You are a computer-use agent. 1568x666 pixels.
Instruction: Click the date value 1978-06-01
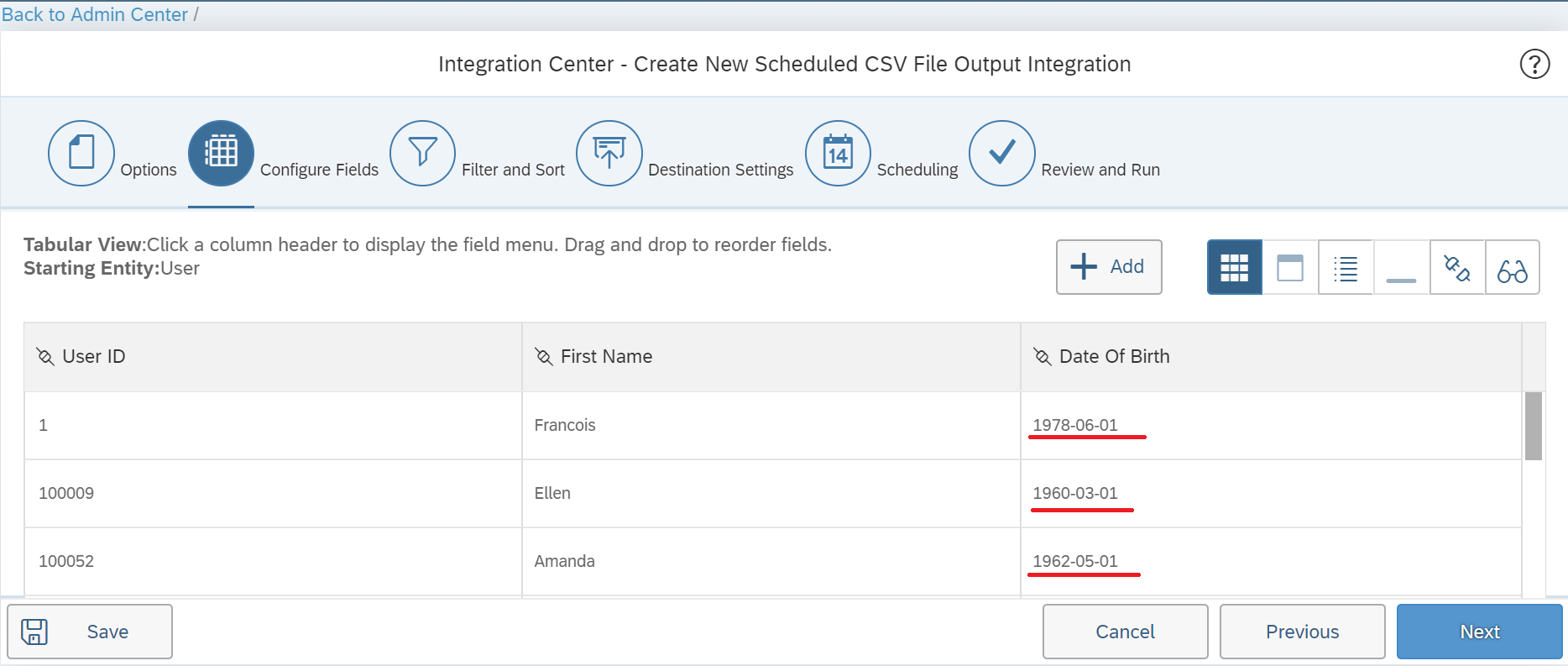tap(1075, 425)
